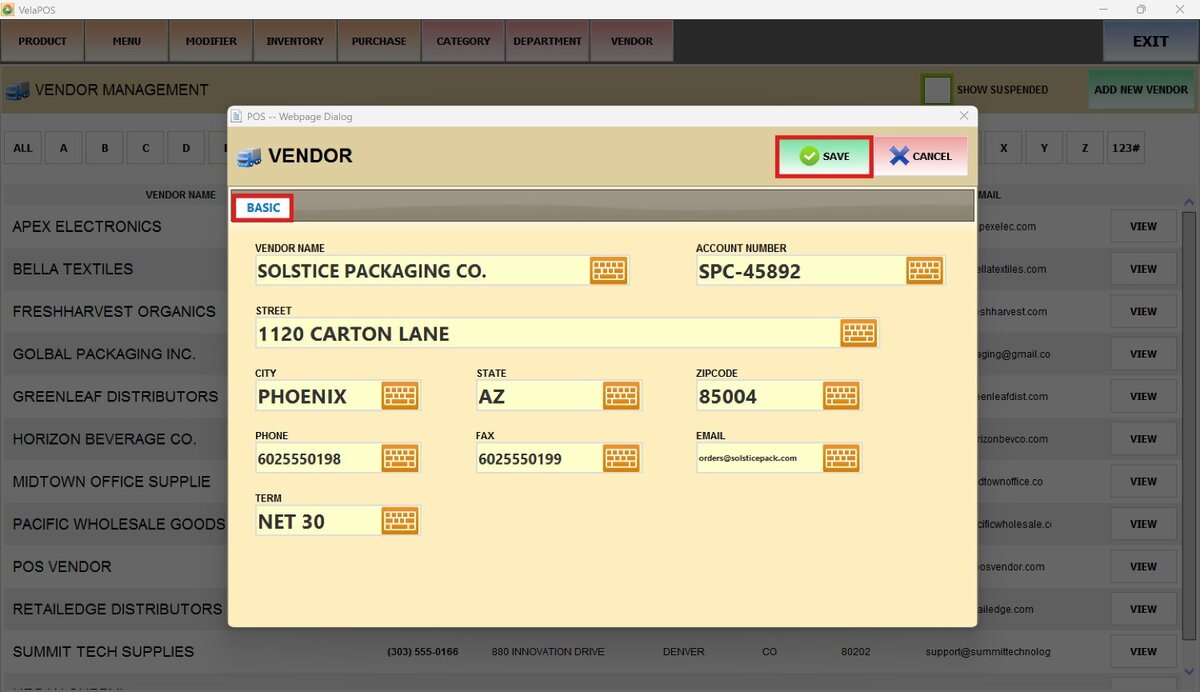
Task: Click the VelaPOS app icon in title bar
Action: (x=8, y=9)
